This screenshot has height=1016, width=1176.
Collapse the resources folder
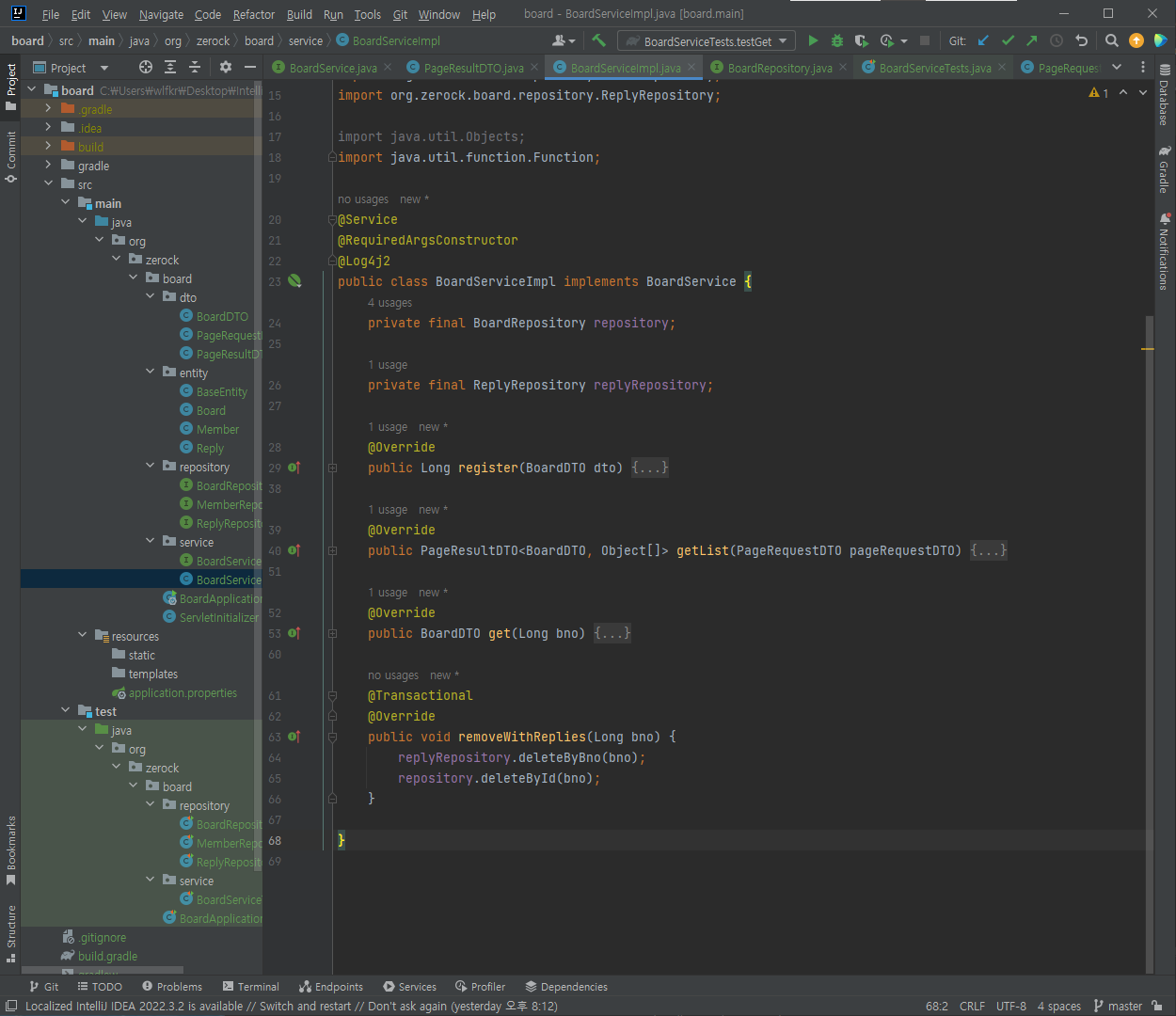[x=82, y=636]
